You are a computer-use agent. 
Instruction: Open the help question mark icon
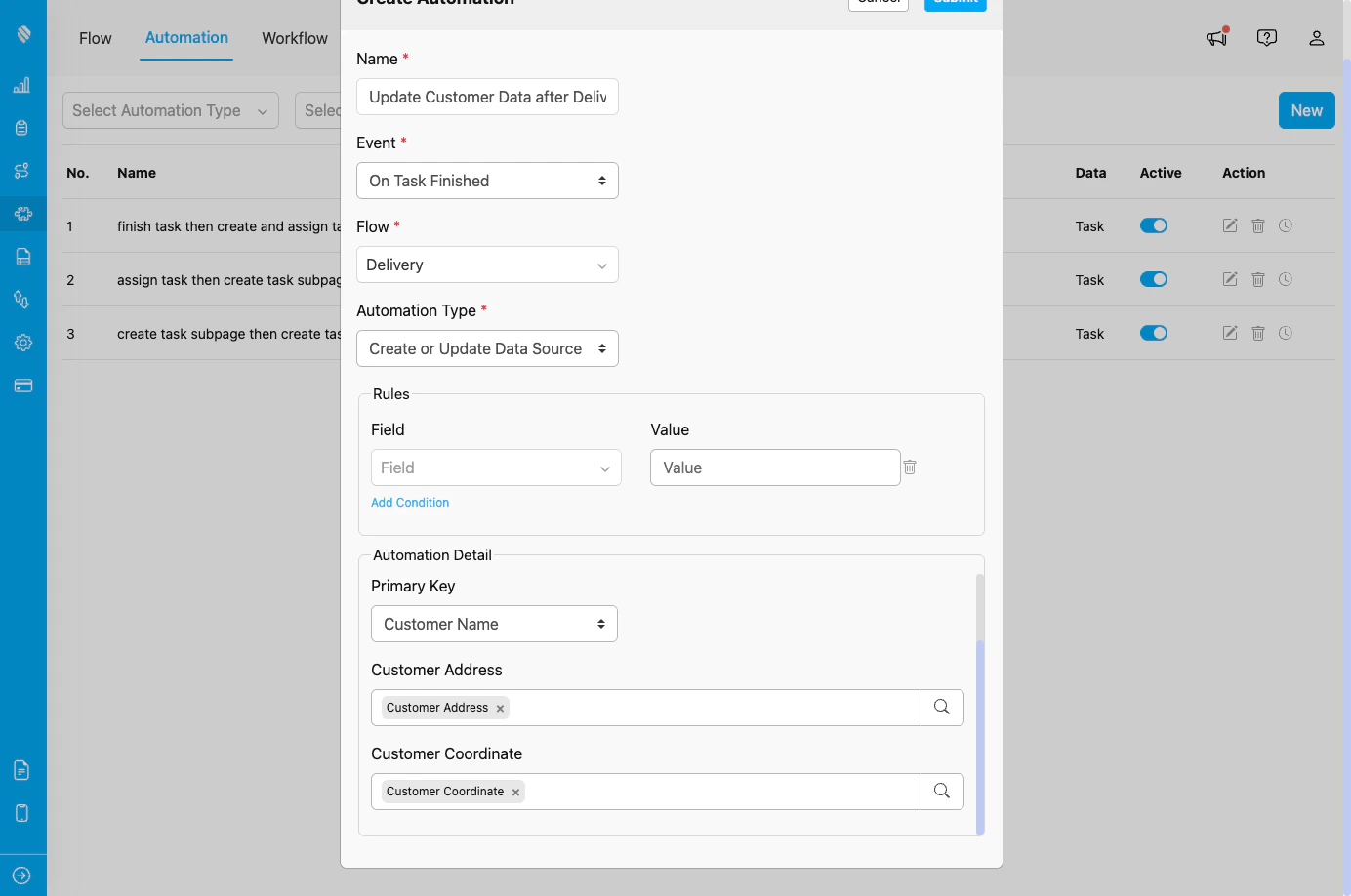click(1267, 37)
